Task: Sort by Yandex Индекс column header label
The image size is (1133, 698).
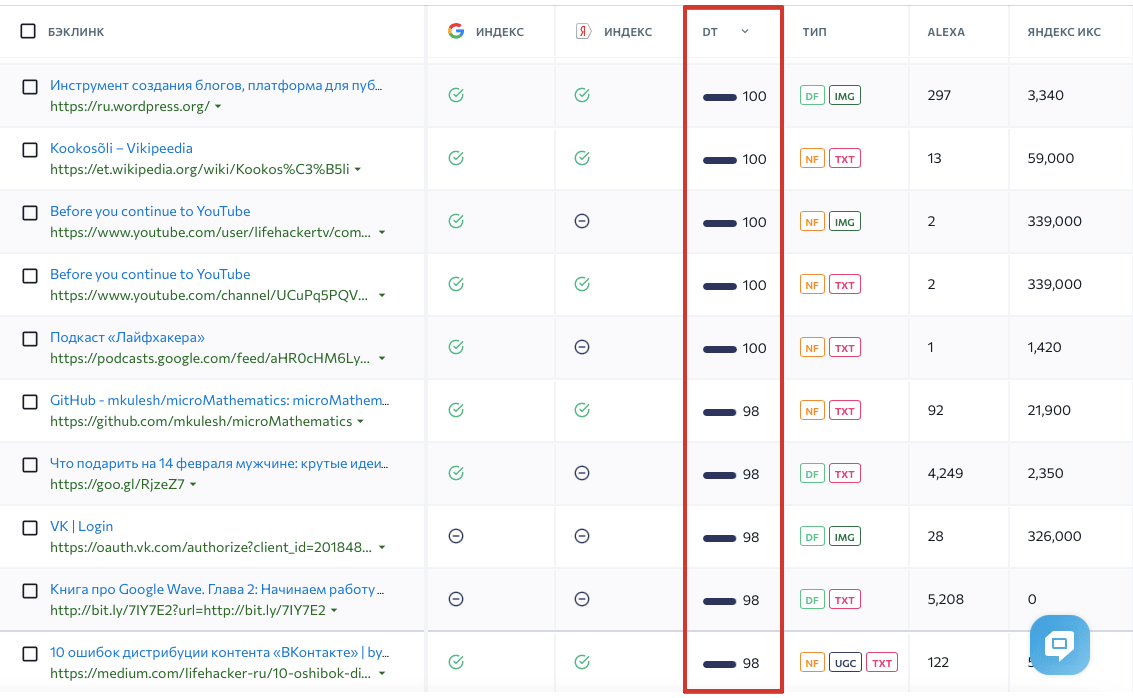Action: (628, 32)
